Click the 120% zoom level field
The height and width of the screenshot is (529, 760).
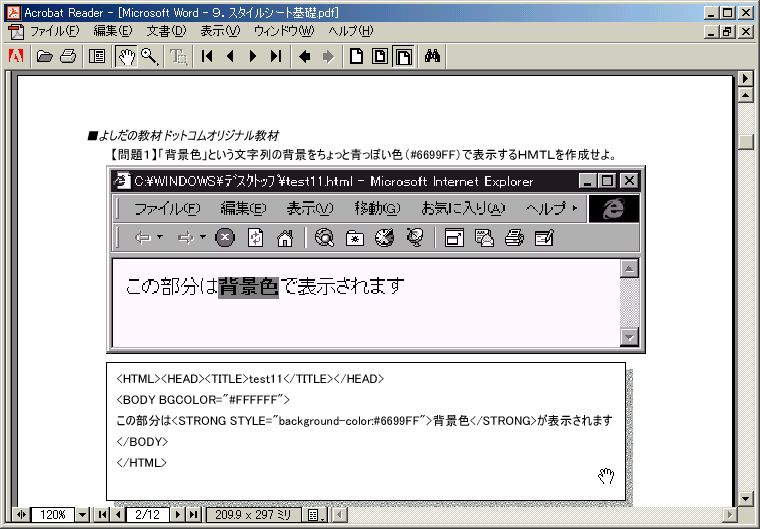coord(52,514)
